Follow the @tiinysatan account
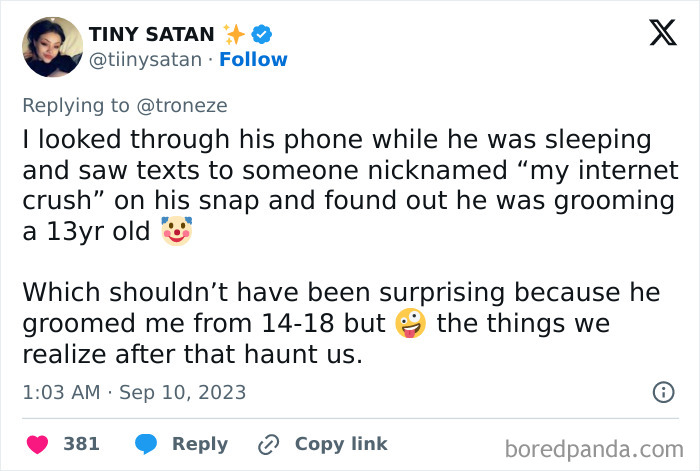Screen dimensions: 700x471 [253, 59]
